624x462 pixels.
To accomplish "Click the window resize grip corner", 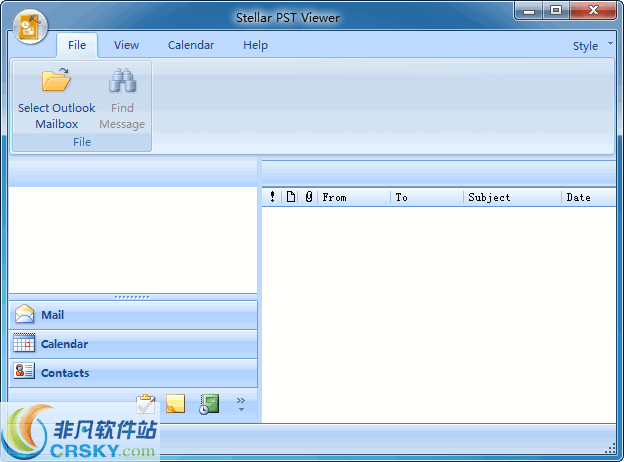I will (610, 450).
